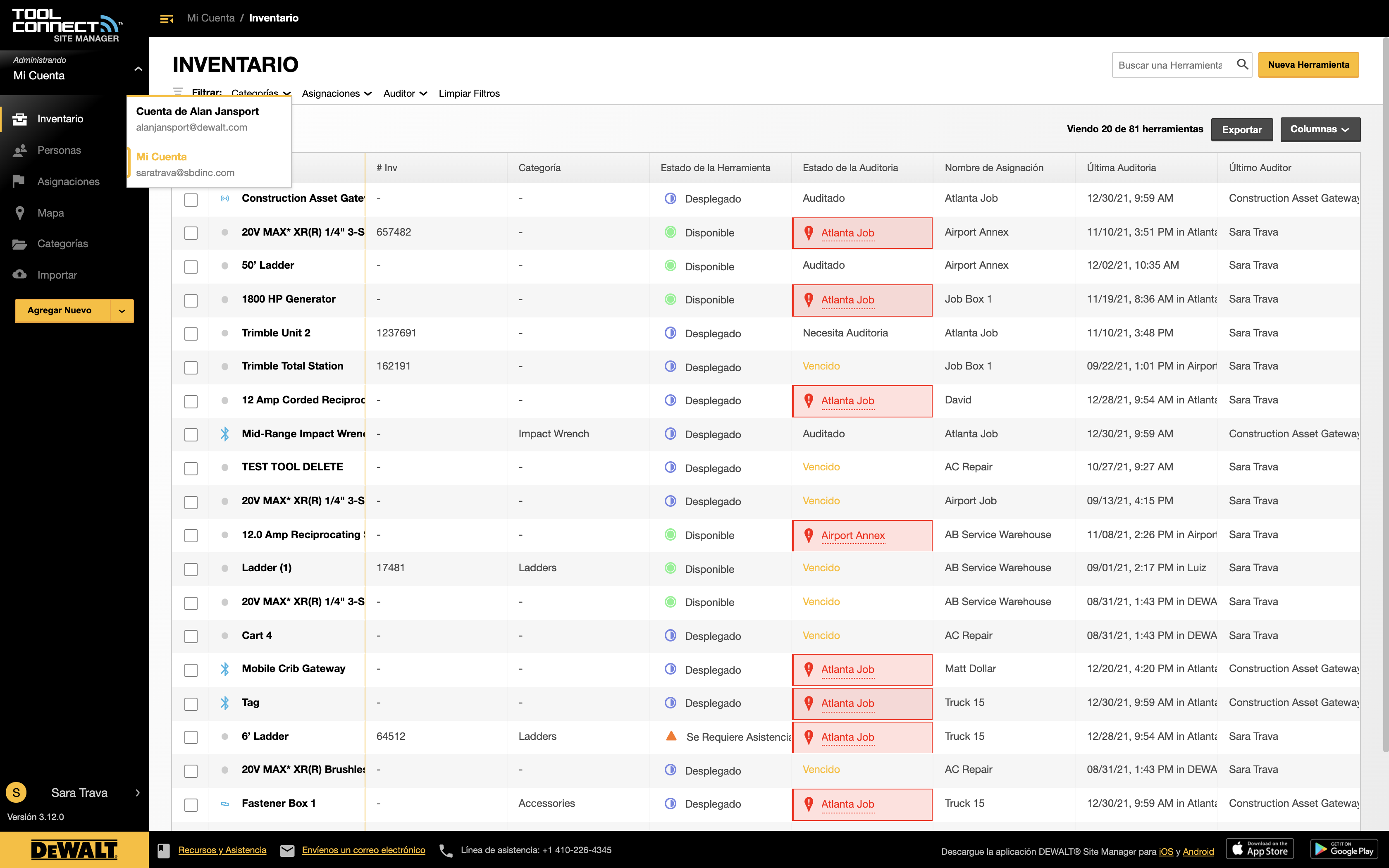Click red location pin for 1800 HP Generator
The width and height of the screenshot is (1389, 868).
(x=809, y=300)
